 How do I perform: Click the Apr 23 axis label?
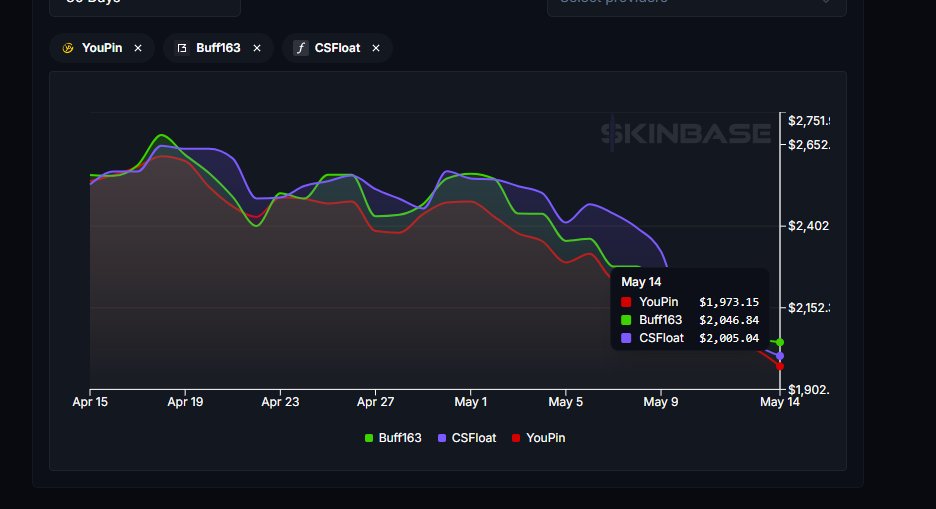pos(280,402)
